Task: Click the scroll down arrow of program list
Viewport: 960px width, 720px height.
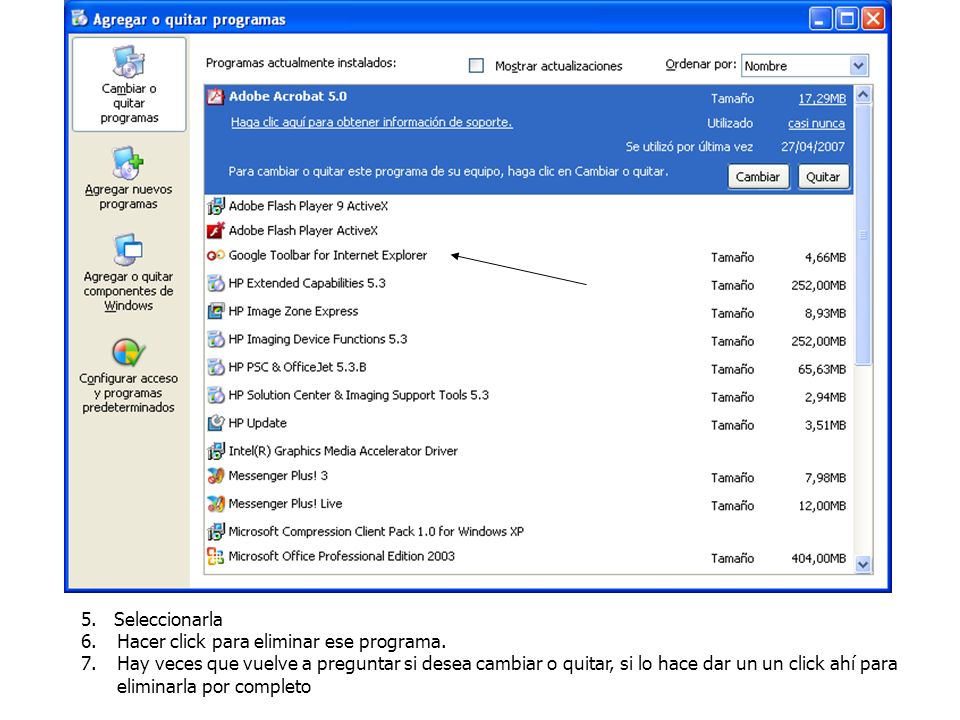Action: (x=863, y=564)
